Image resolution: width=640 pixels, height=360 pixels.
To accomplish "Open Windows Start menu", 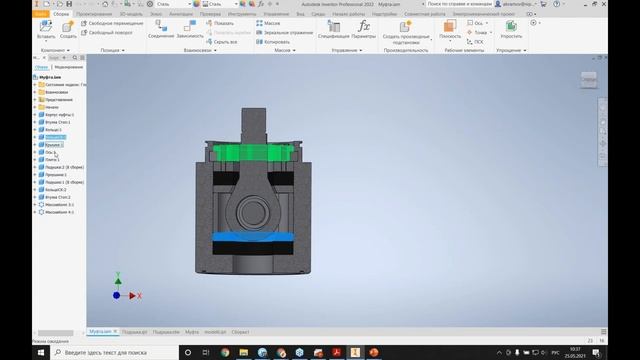I will [41, 352].
